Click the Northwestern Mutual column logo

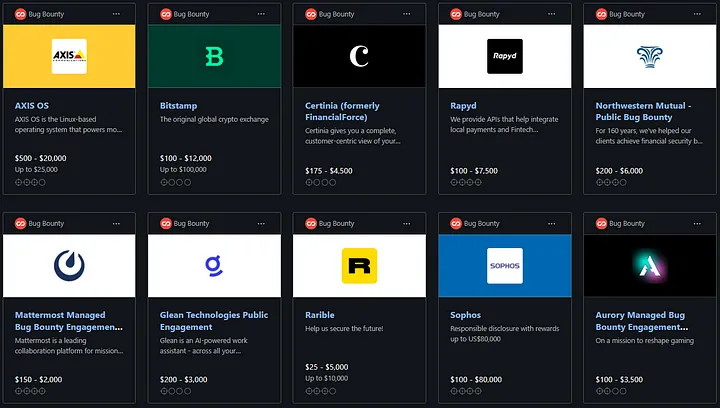click(x=649, y=56)
